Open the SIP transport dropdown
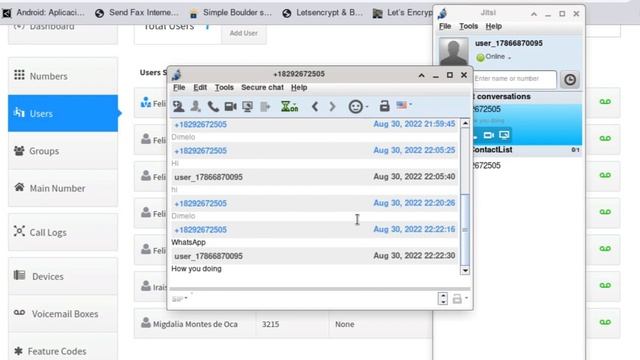Viewport: 640px width, 360px height. tap(180, 299)
